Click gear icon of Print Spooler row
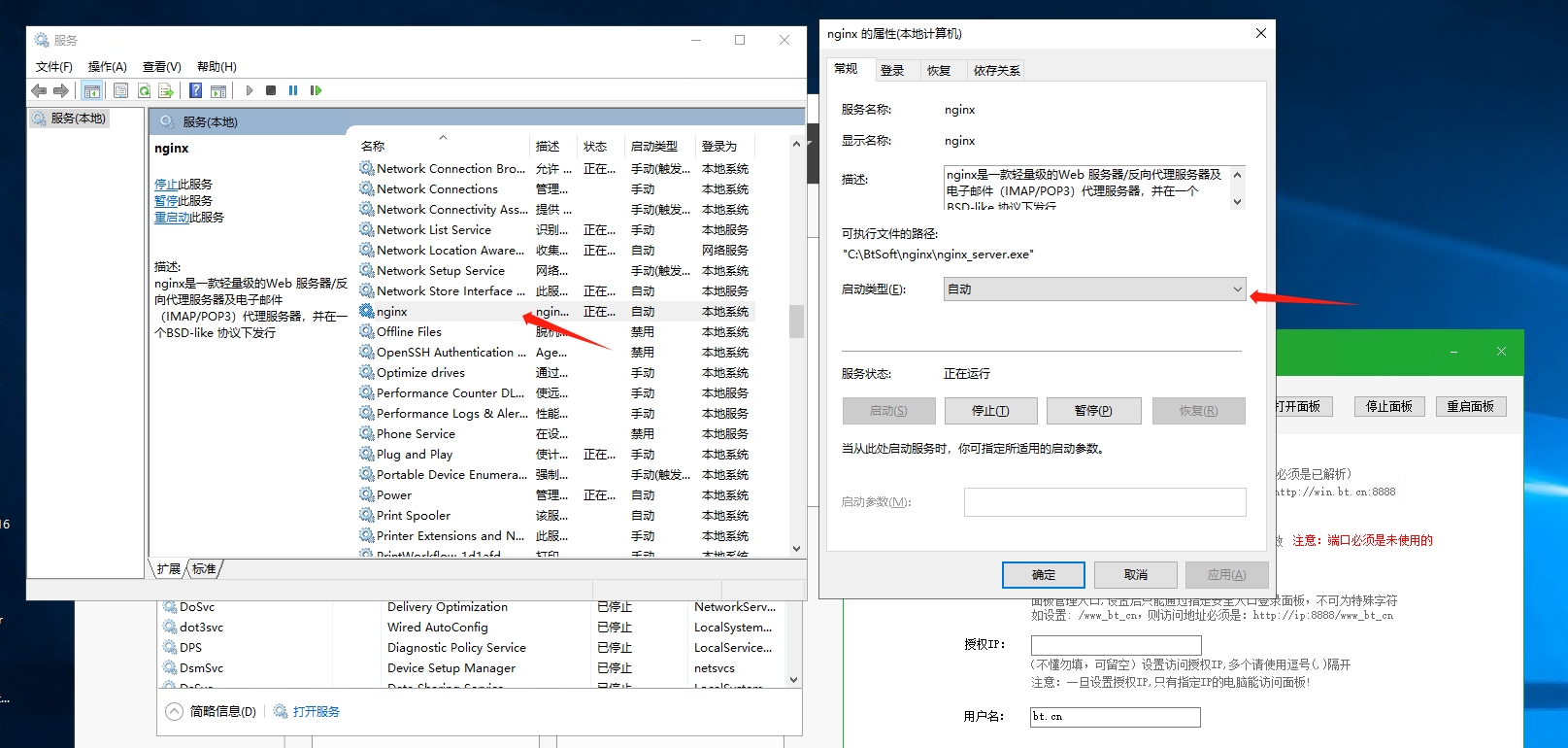1568x748 pixels. click(366, 515)
